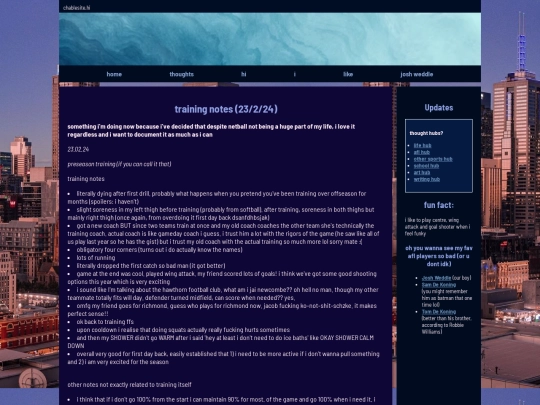
Task: Open the writing hub link
Action: point(427,179)
